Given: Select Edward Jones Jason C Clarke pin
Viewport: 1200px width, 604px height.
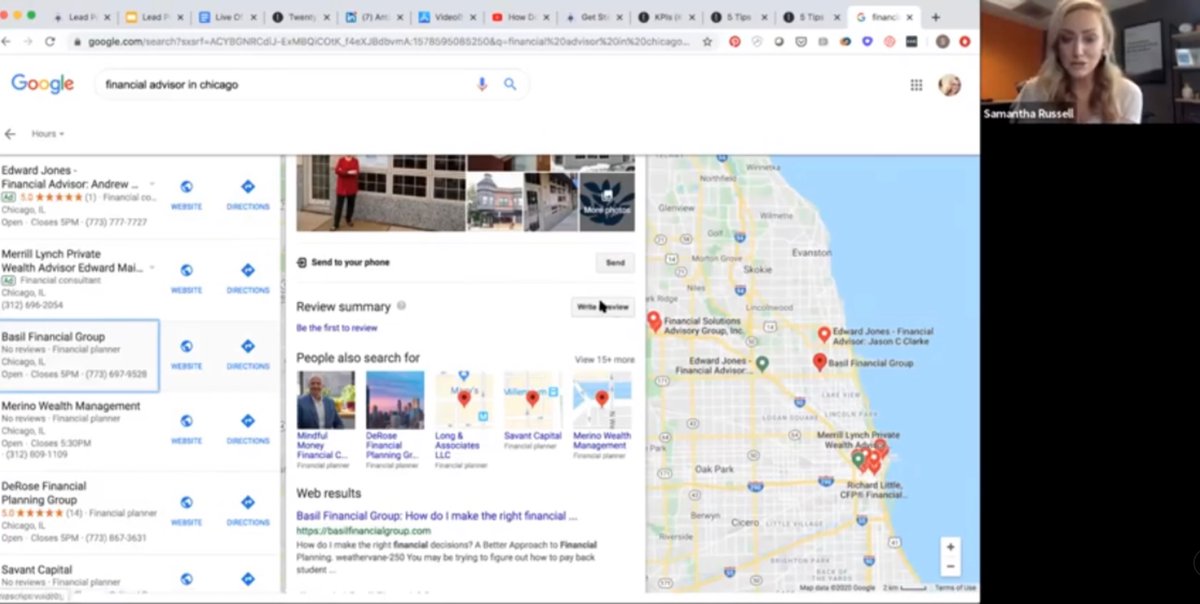Looking at the screenshot, I should 824,335.
